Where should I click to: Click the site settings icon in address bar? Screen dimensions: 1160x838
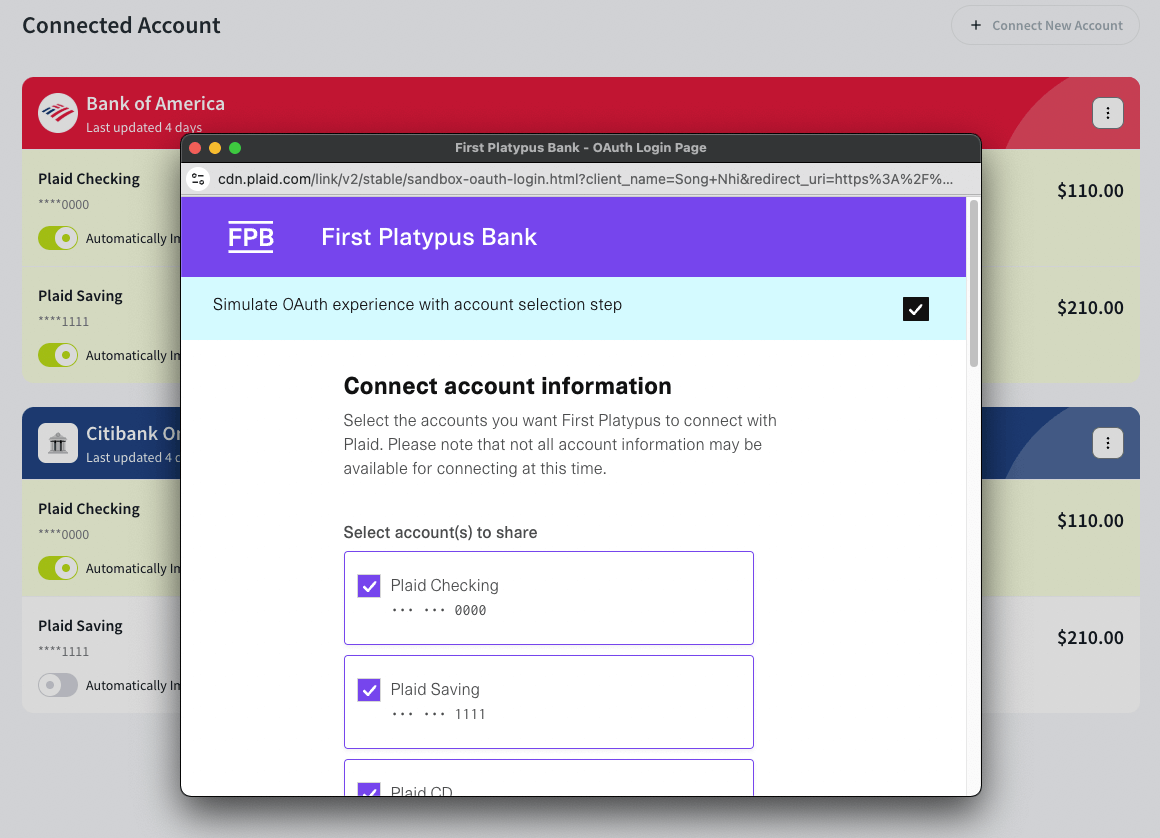click(198, 179)
